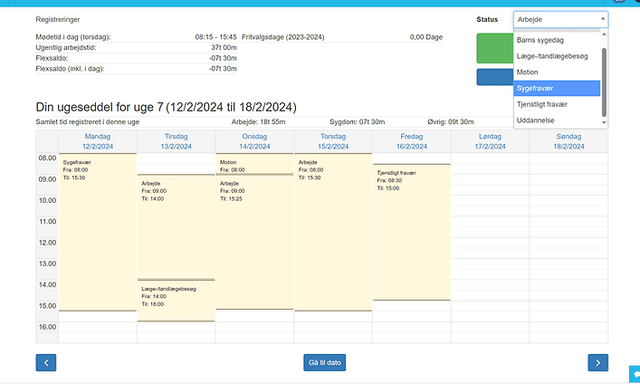Open Onsdag 14/2/2024 column header
This screenshot has height=384, width=640.
click(255, 141)
